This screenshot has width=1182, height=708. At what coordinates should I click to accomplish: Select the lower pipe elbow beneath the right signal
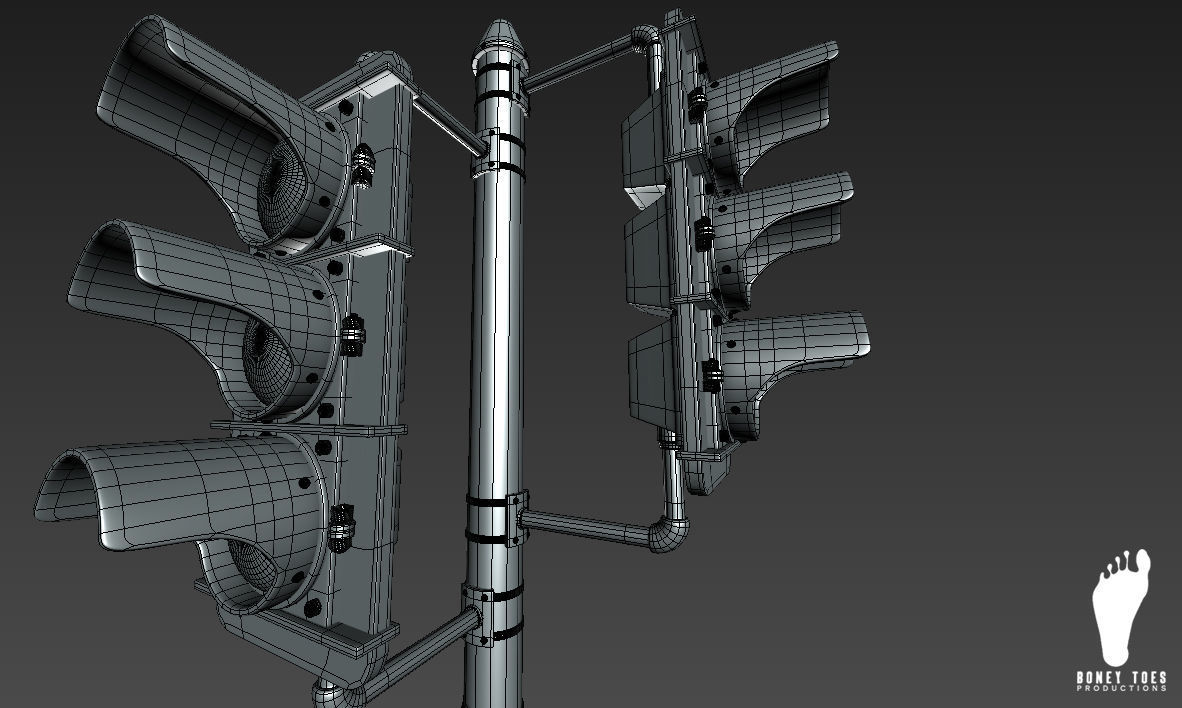[x=669, y=534]
